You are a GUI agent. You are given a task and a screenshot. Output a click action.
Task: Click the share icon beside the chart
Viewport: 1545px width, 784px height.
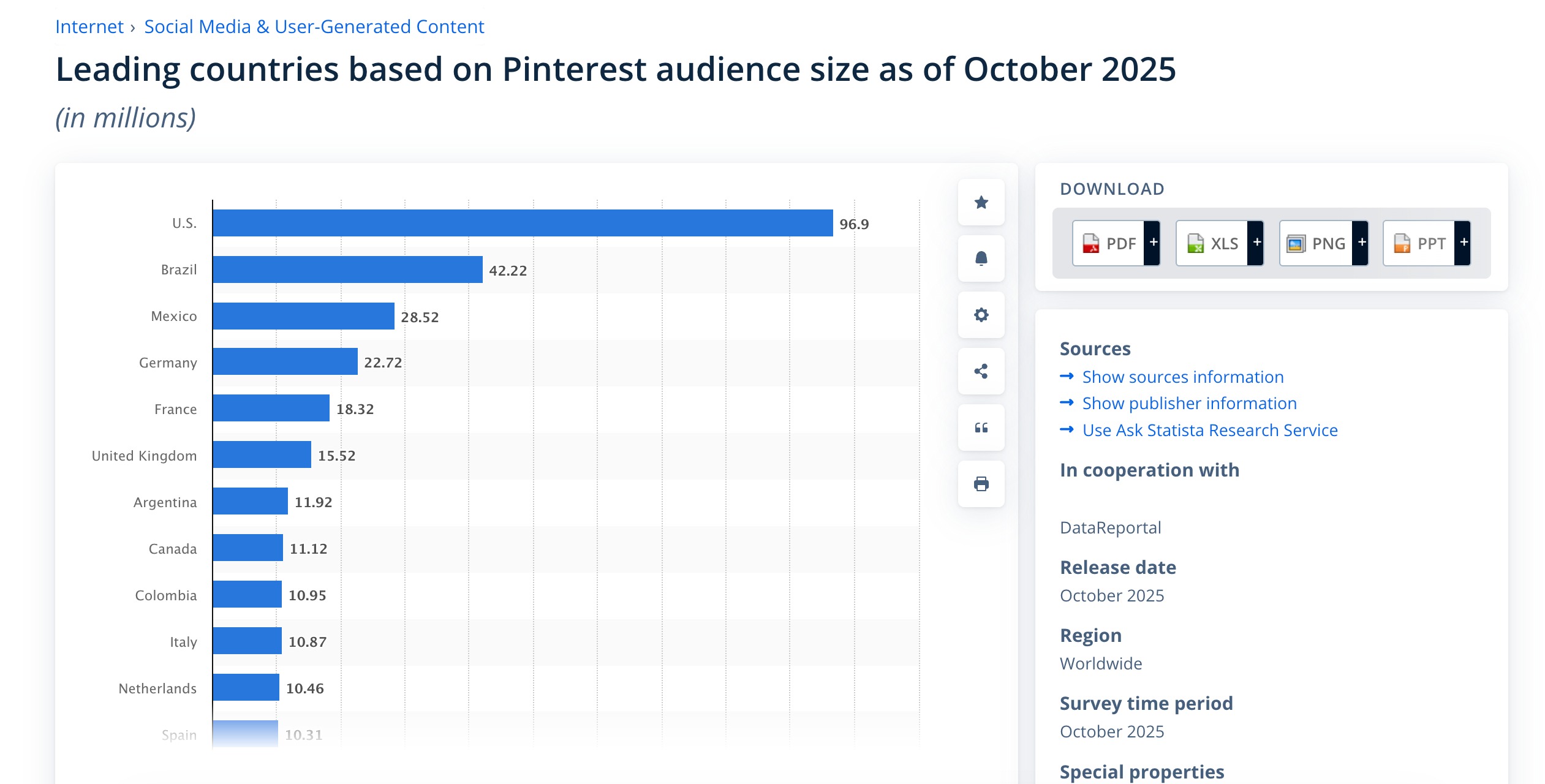pos(981,371)
